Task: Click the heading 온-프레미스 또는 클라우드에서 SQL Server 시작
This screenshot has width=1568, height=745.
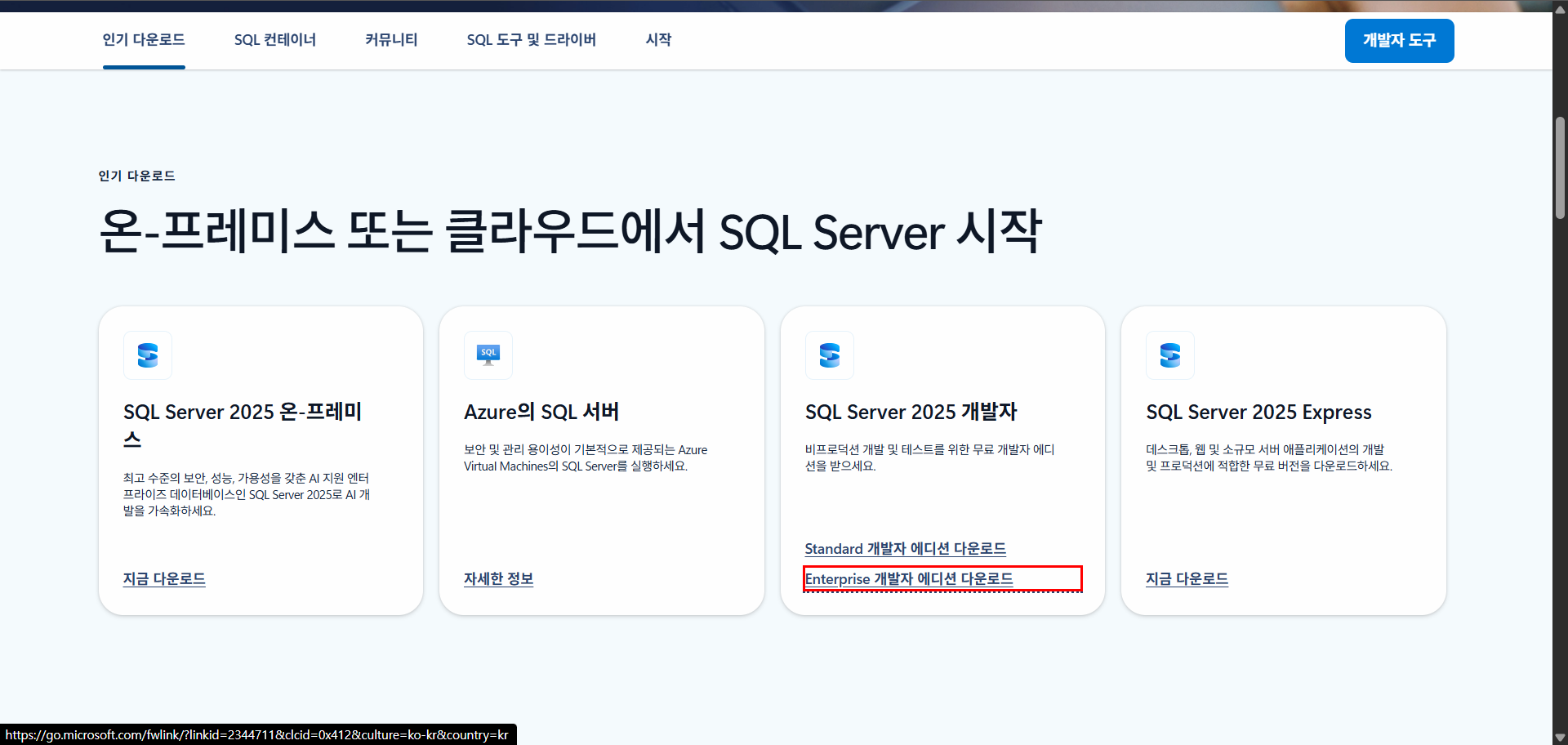Action: pyautogui.click(x=570, y=232)
